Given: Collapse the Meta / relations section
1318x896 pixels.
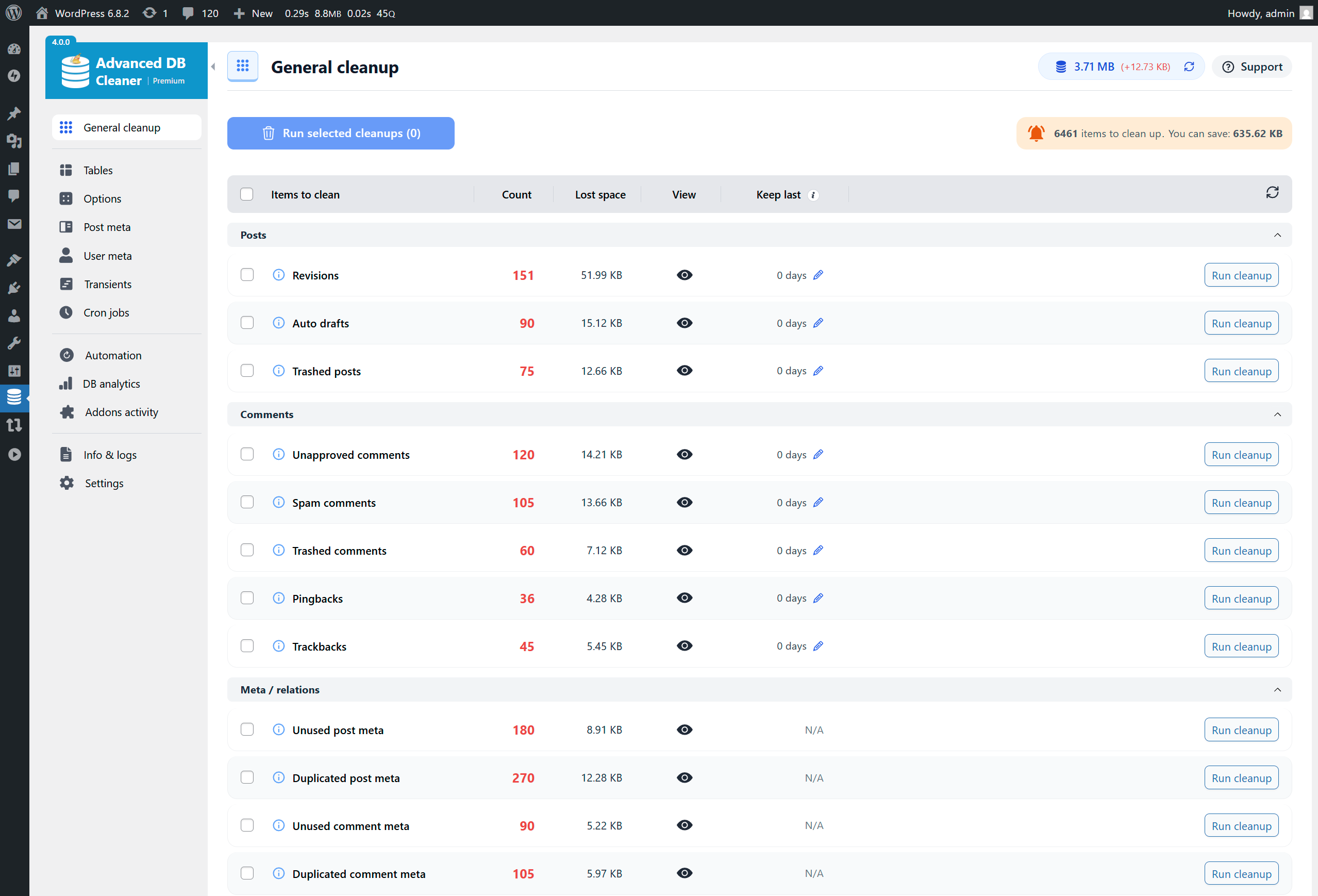Looking at the screenshot, I should coord(1277,690).
